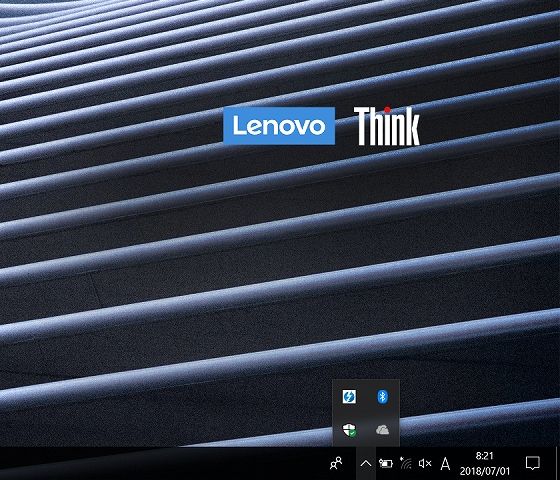Open the clock showing 8:21
This screenshot has width=560, height=480.
coord(484,464)
